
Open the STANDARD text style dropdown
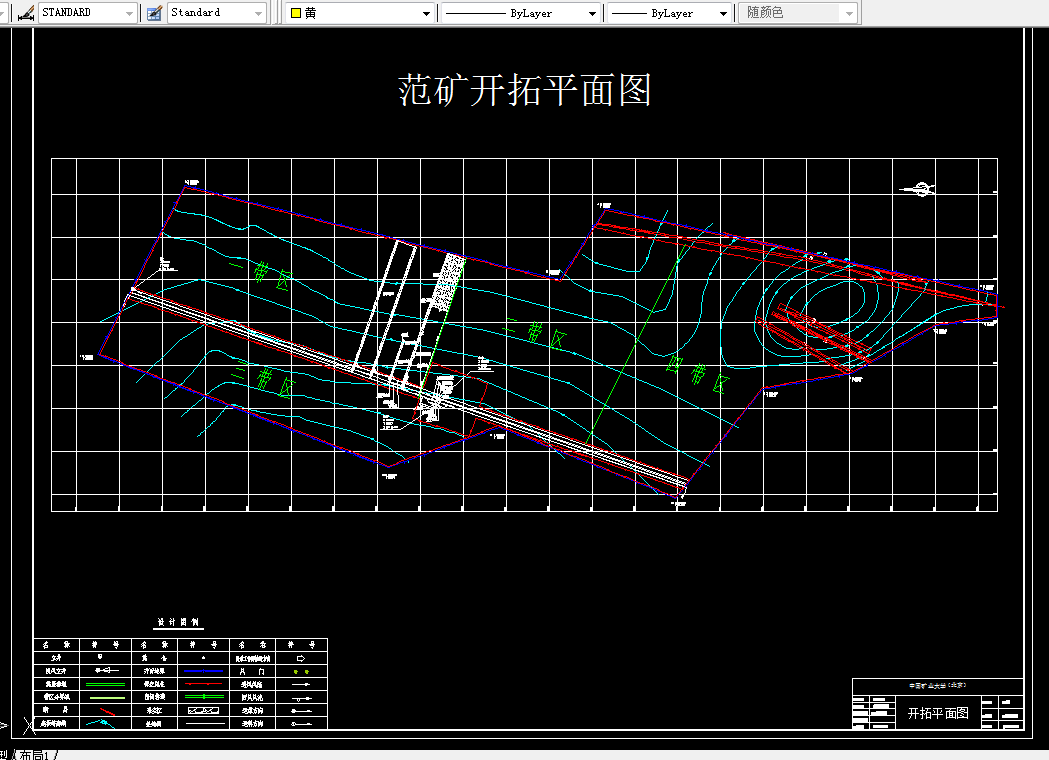[x=128, y=12]
